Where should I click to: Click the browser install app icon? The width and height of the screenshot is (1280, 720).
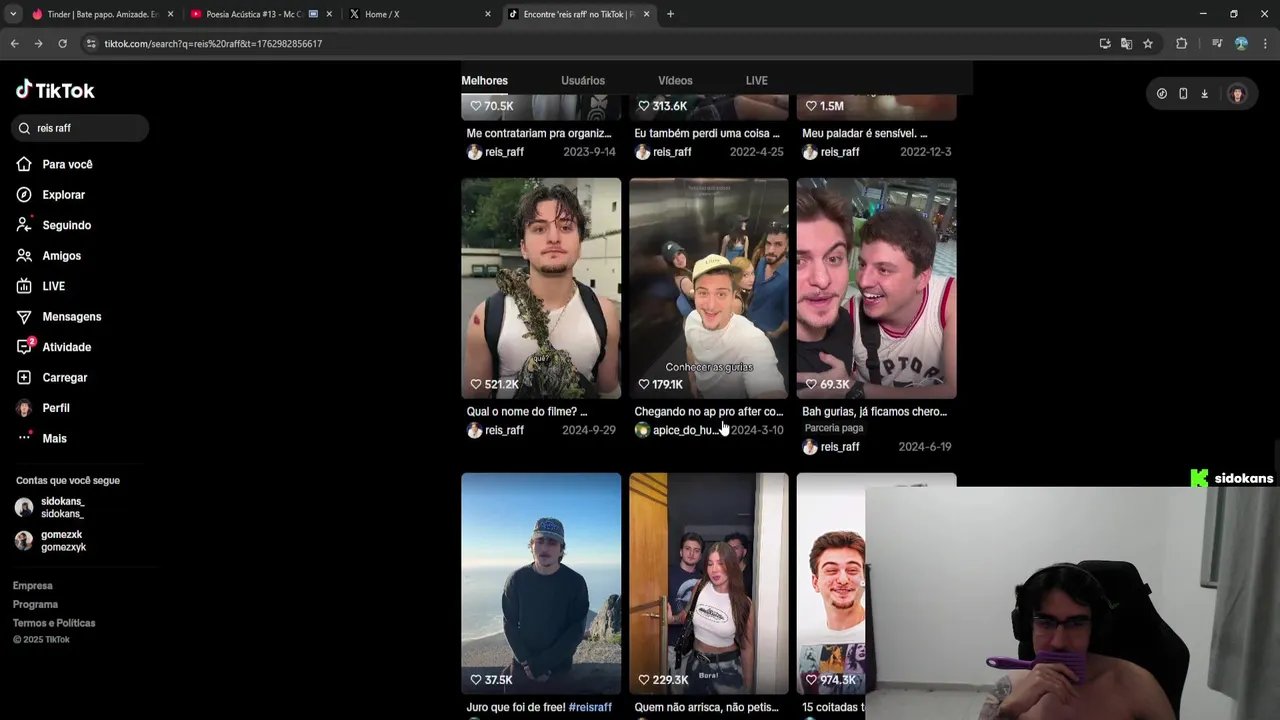click(x=1105, y=44)
